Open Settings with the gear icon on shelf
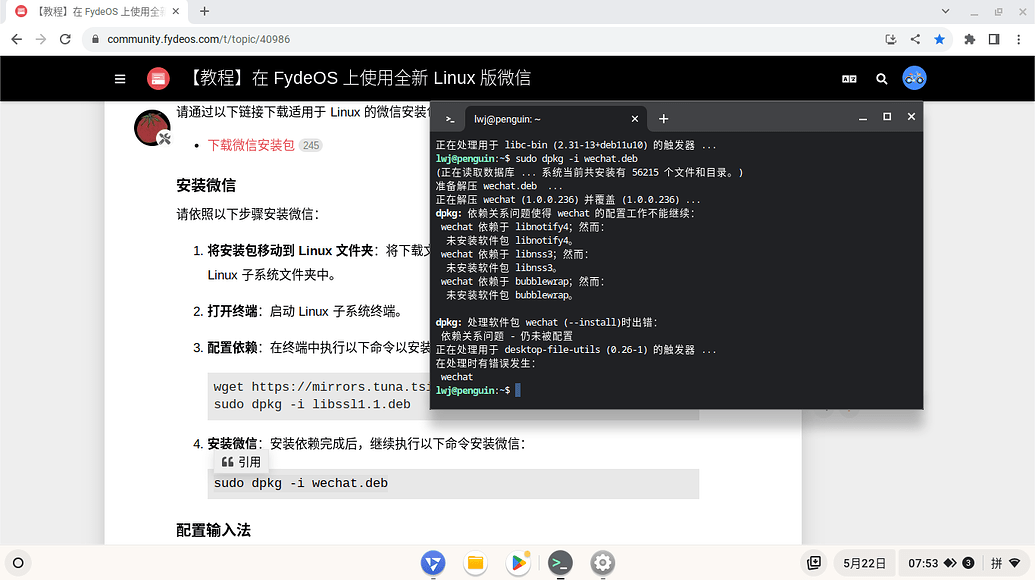 click(602, 563)
